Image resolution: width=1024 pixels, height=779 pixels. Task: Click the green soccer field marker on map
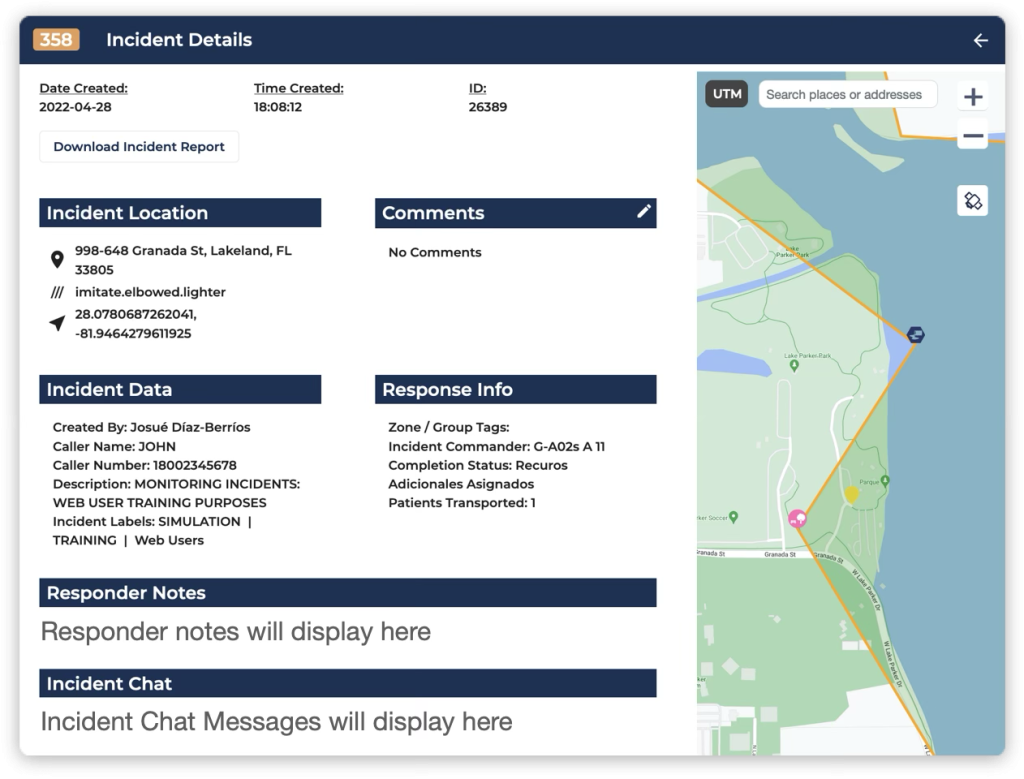[x=733, y=517]
